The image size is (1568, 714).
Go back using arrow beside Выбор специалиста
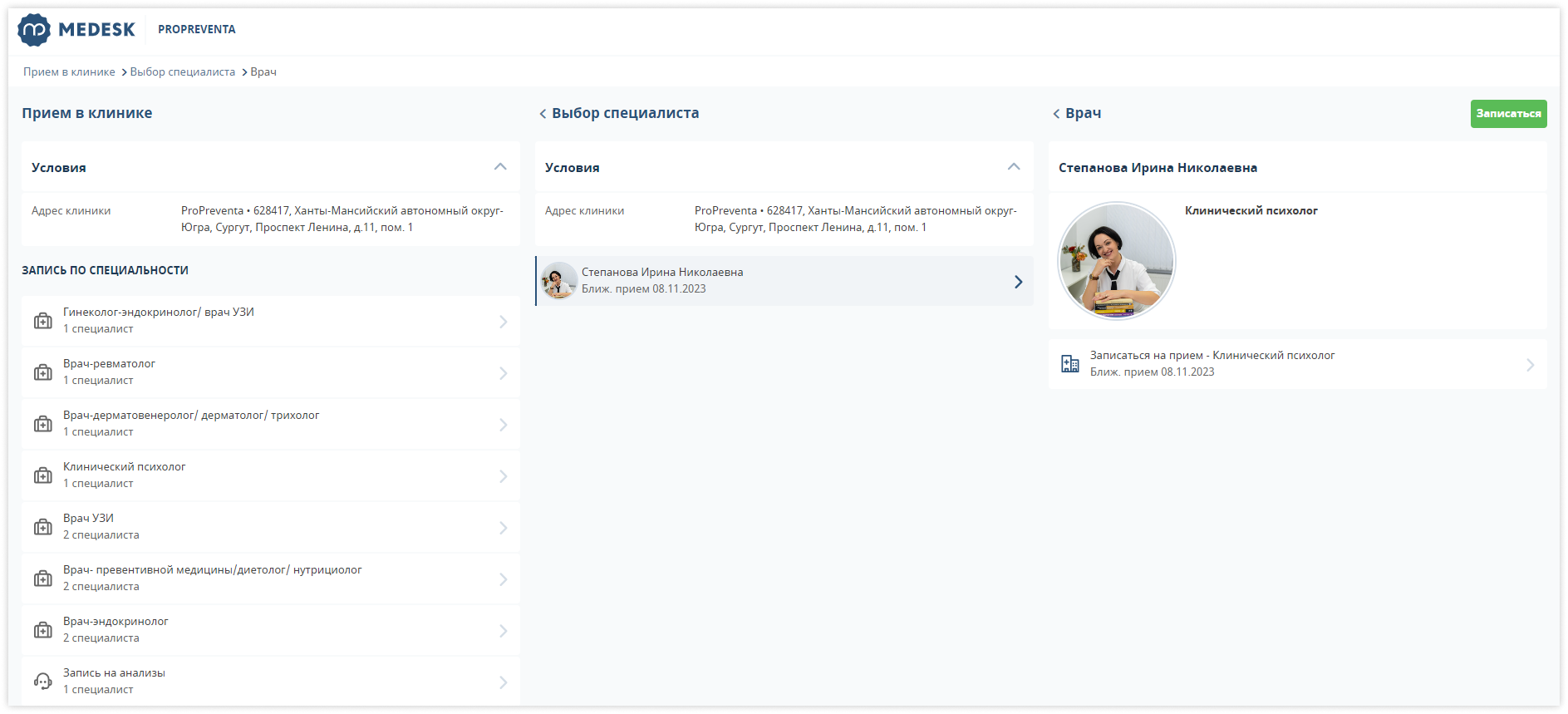543,114
